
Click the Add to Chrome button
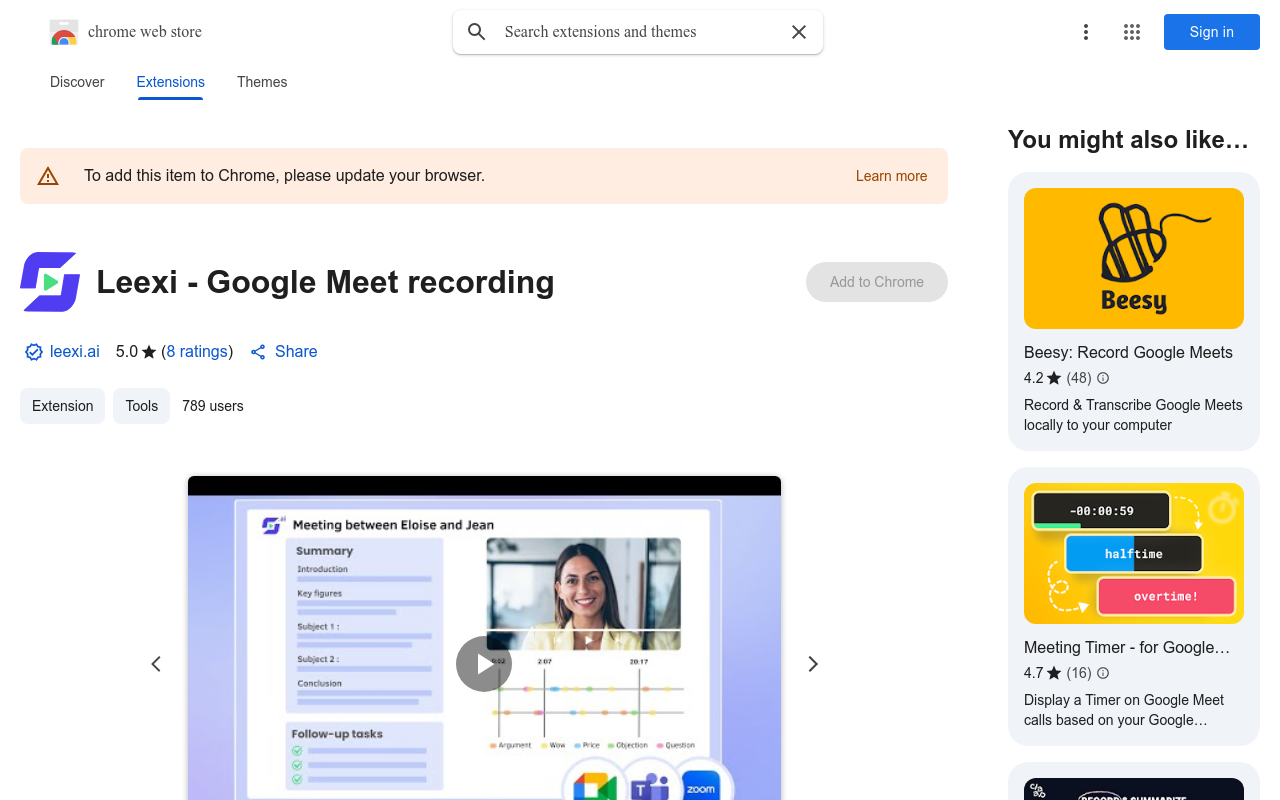click(877, 282)
